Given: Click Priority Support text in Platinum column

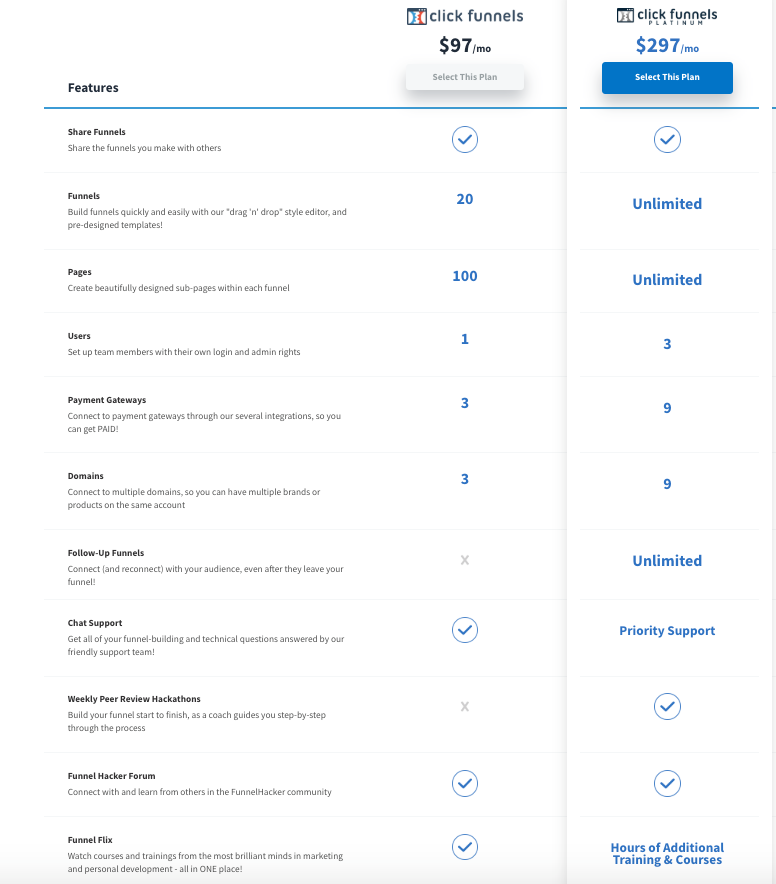Looking at the screenshot, I should pyautogui.click(x=667, y=631).
